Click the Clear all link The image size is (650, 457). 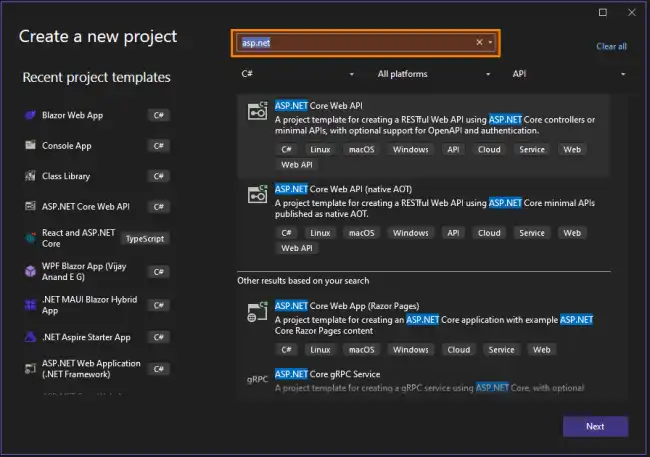click(611, 46)
